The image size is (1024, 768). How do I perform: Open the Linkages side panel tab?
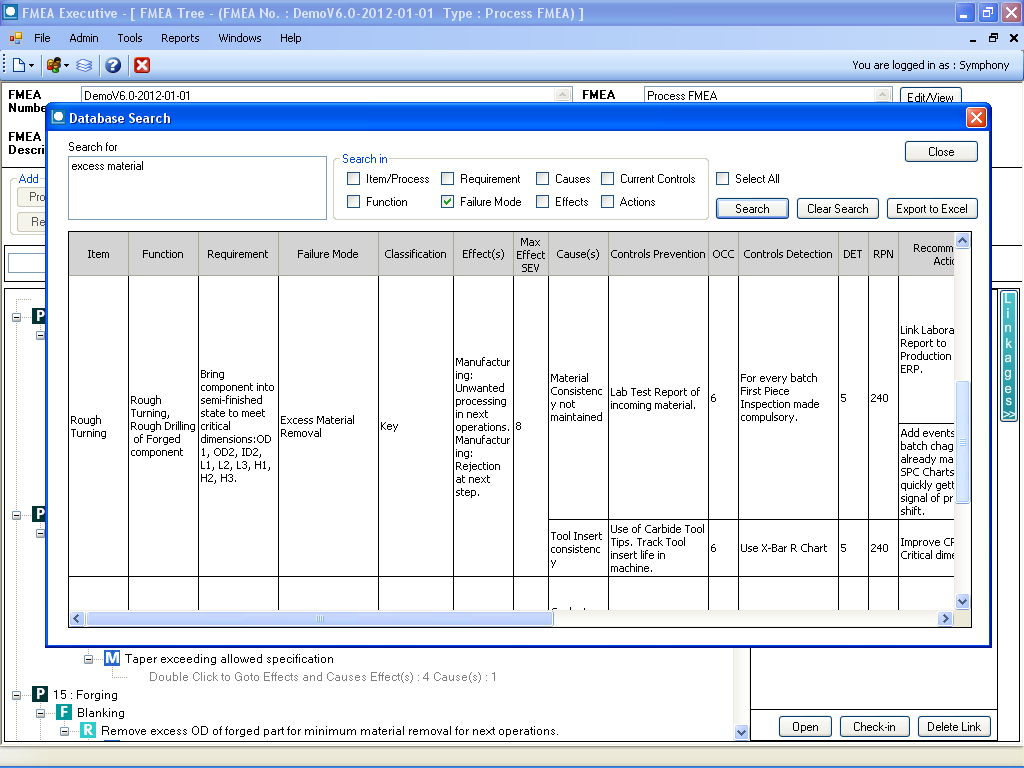pyautogui.click(x=1008, y=357)
